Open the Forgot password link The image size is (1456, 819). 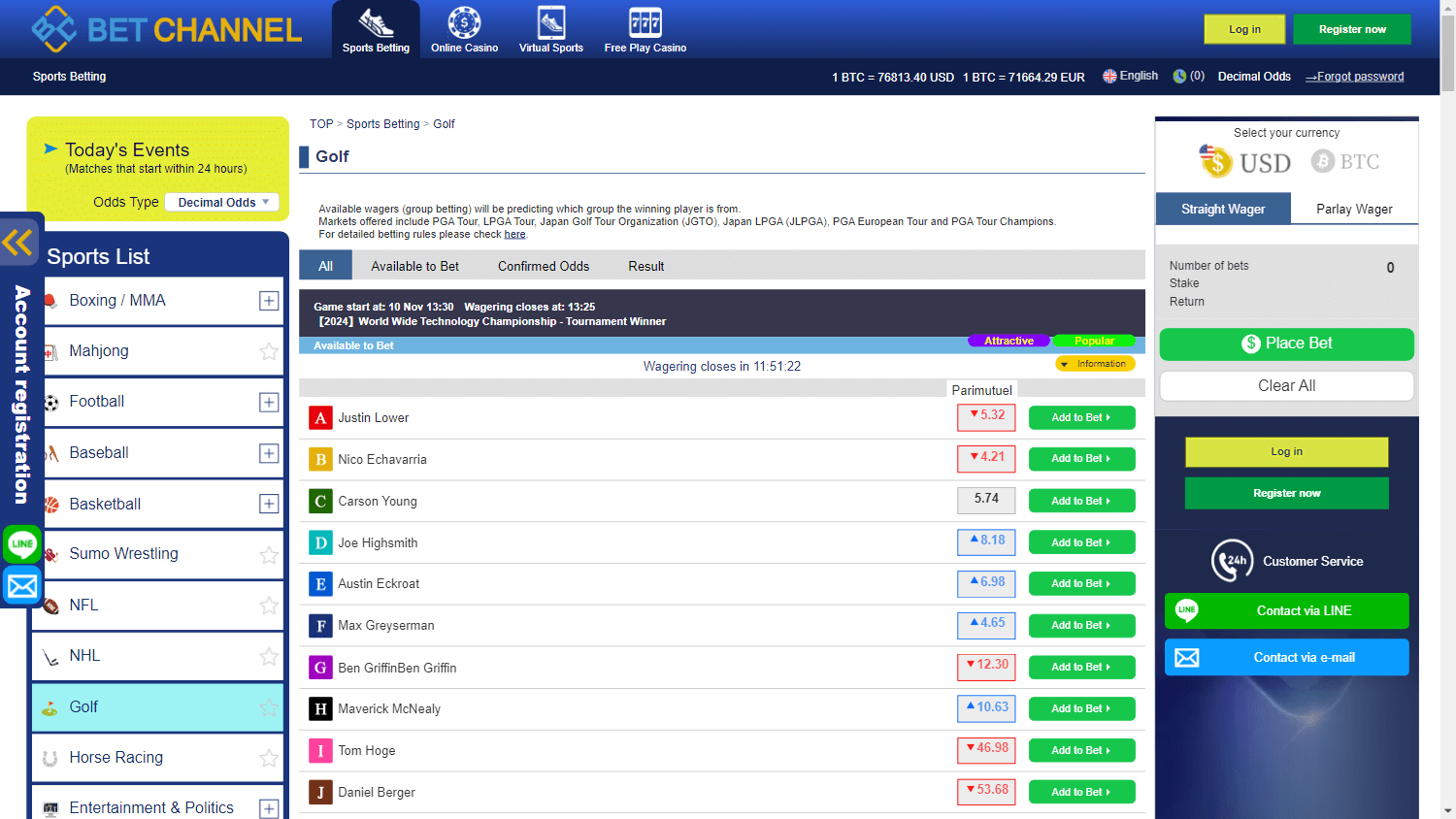[x=1355, y=77]
